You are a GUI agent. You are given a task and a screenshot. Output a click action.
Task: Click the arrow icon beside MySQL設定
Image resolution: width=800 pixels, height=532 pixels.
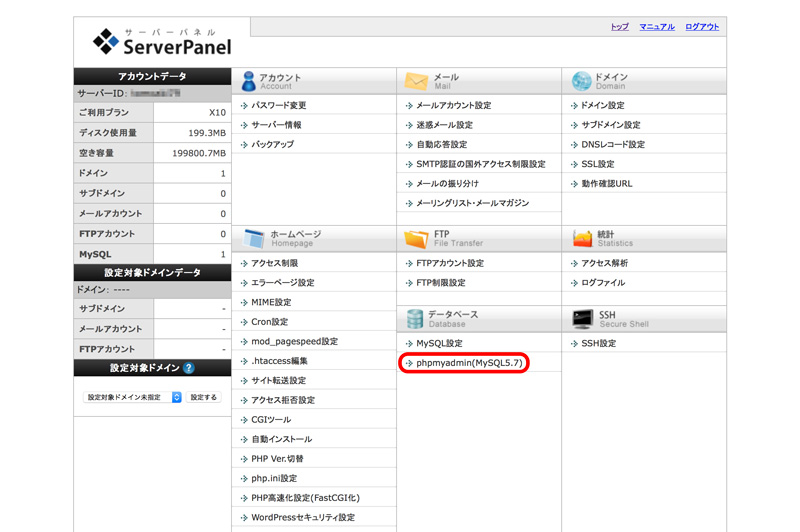[409, 344]
